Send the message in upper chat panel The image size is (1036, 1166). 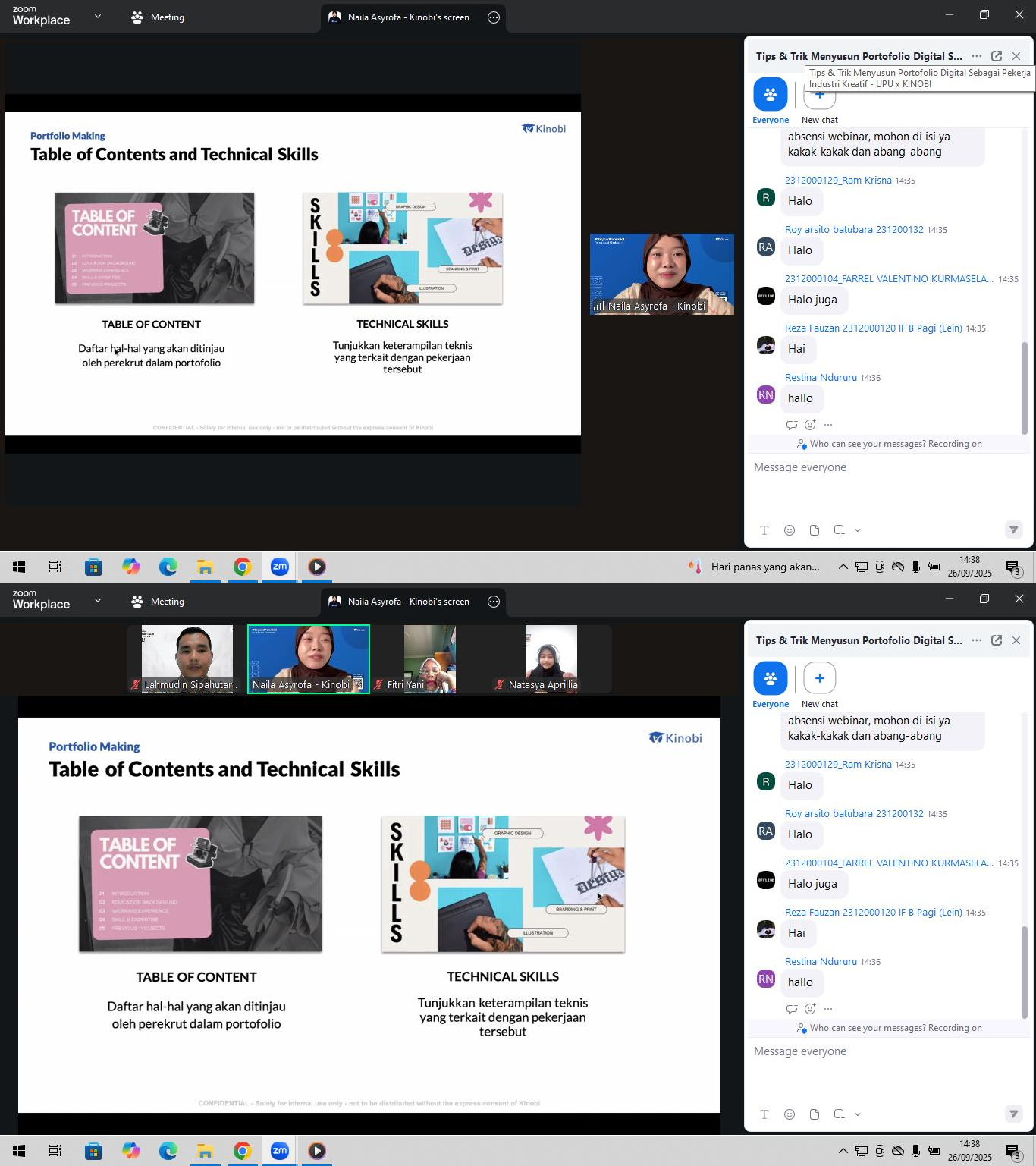click(x=1013, y=530)
